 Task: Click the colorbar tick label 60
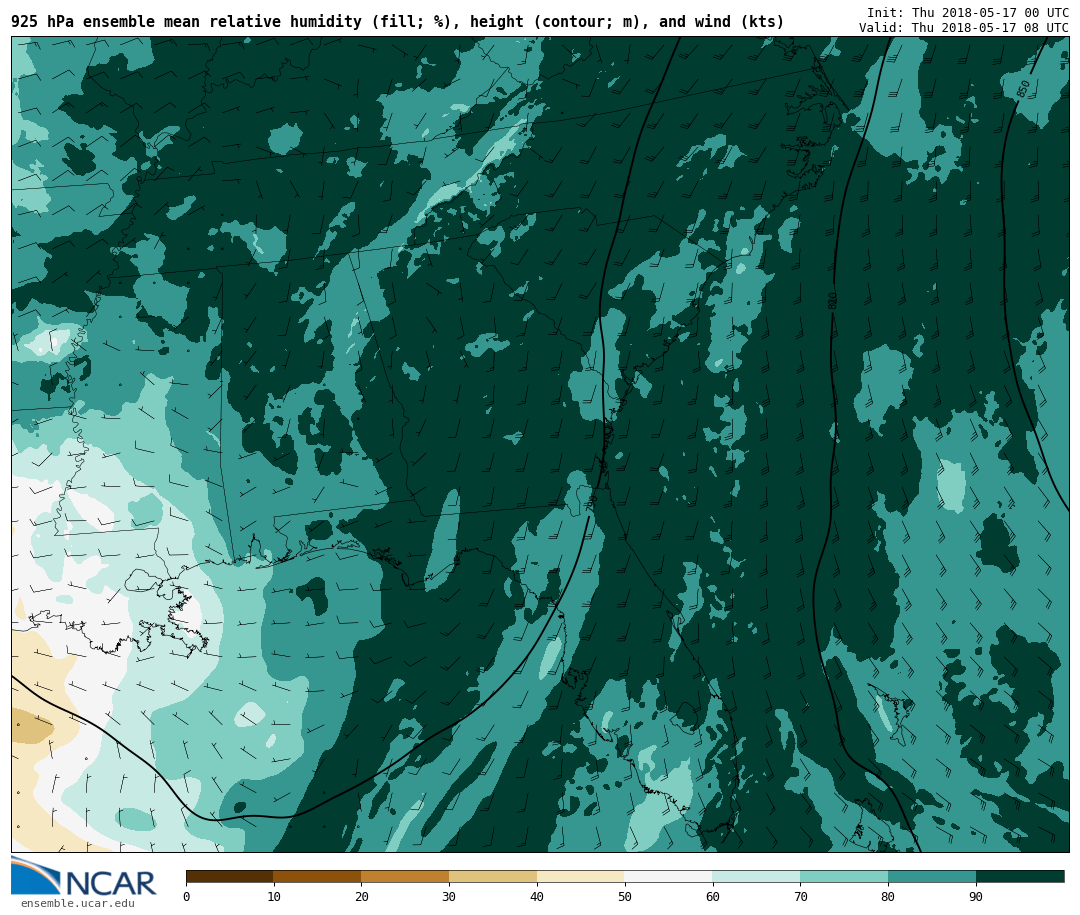(x=713, y=896)
